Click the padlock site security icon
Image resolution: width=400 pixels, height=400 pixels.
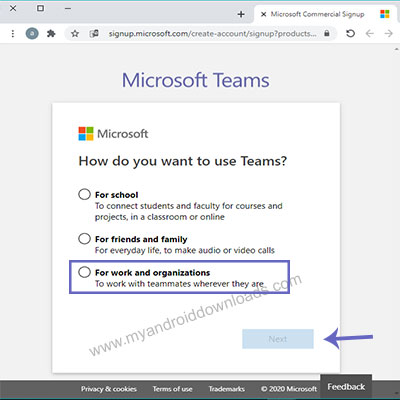pyautogui.click(x=327, y=33)
